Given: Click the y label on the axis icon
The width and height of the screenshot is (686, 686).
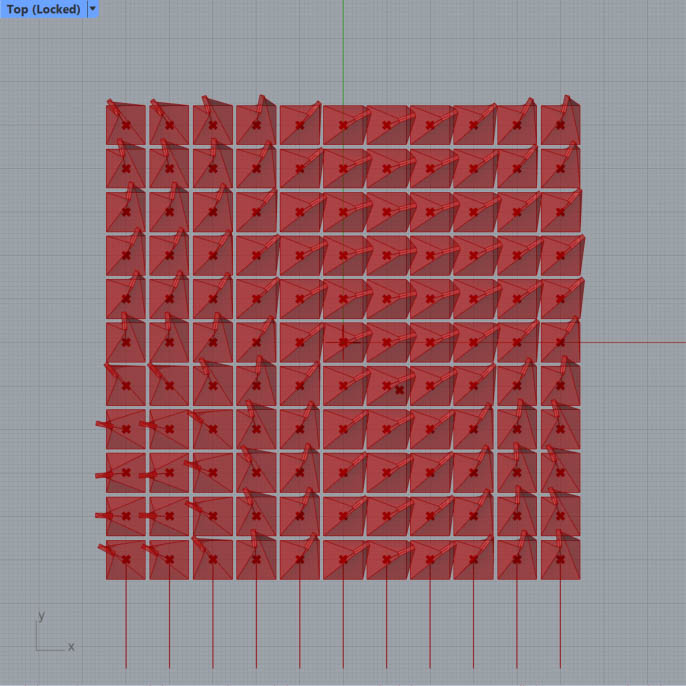Looking at the screenshot, I should tap(41, 615).
